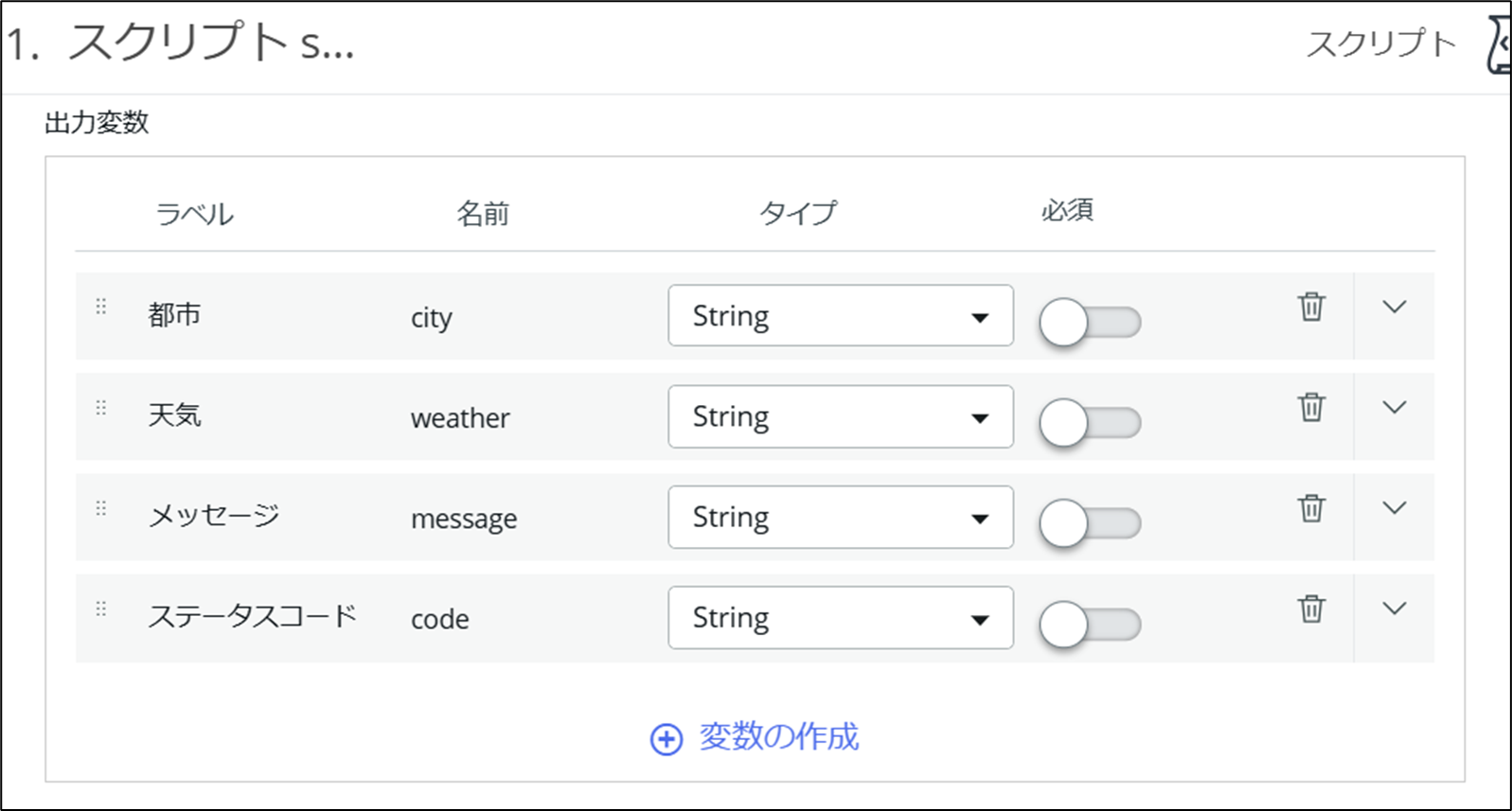The height and width of the screenshot is (811, 1512).
Task: Edit the weather name field
Action: (460, 418)
